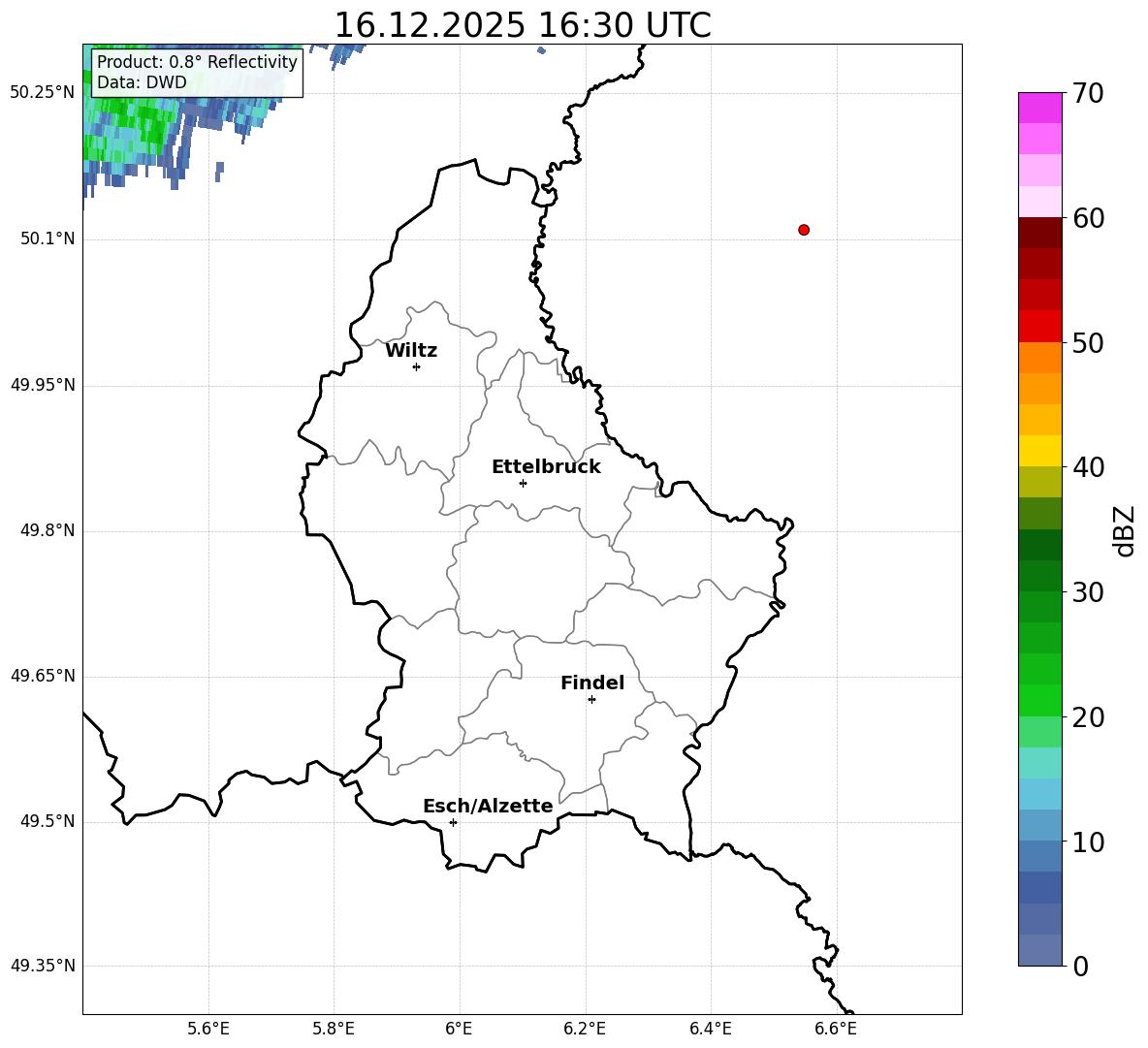Click the 50 tick on colorbar
Viewport: 1148px width, 1048px height.
pyautogui.click(x=1088, y=342)
